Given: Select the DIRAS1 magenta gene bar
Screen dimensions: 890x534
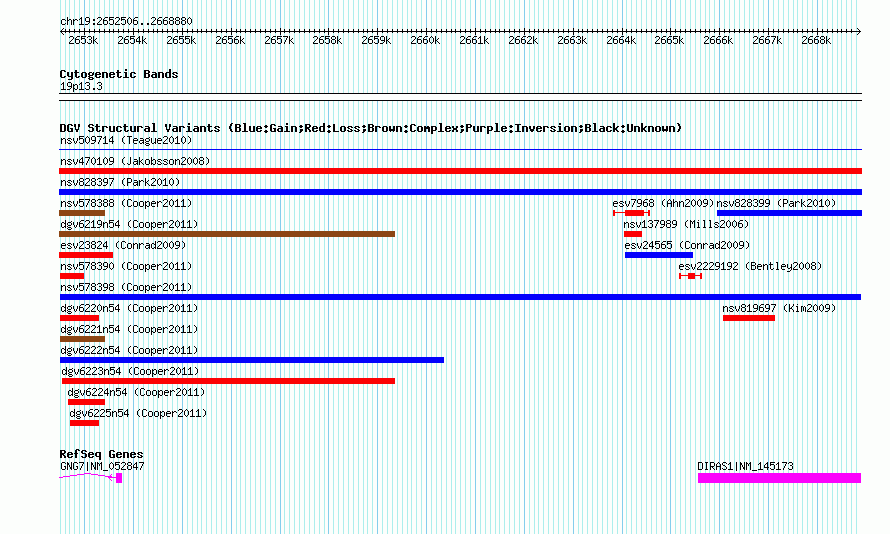Looking at the screenshot, I should [779, 478].
